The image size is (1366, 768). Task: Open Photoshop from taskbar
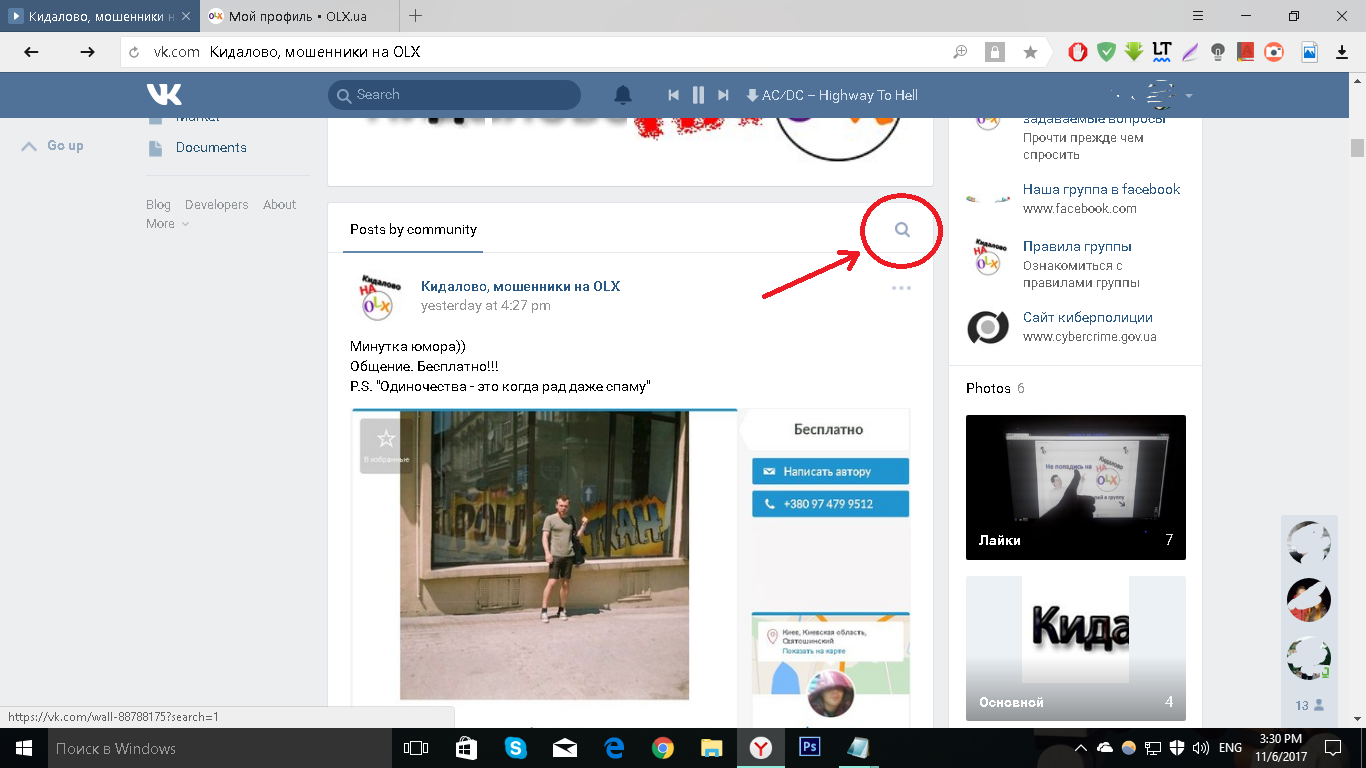810,748
